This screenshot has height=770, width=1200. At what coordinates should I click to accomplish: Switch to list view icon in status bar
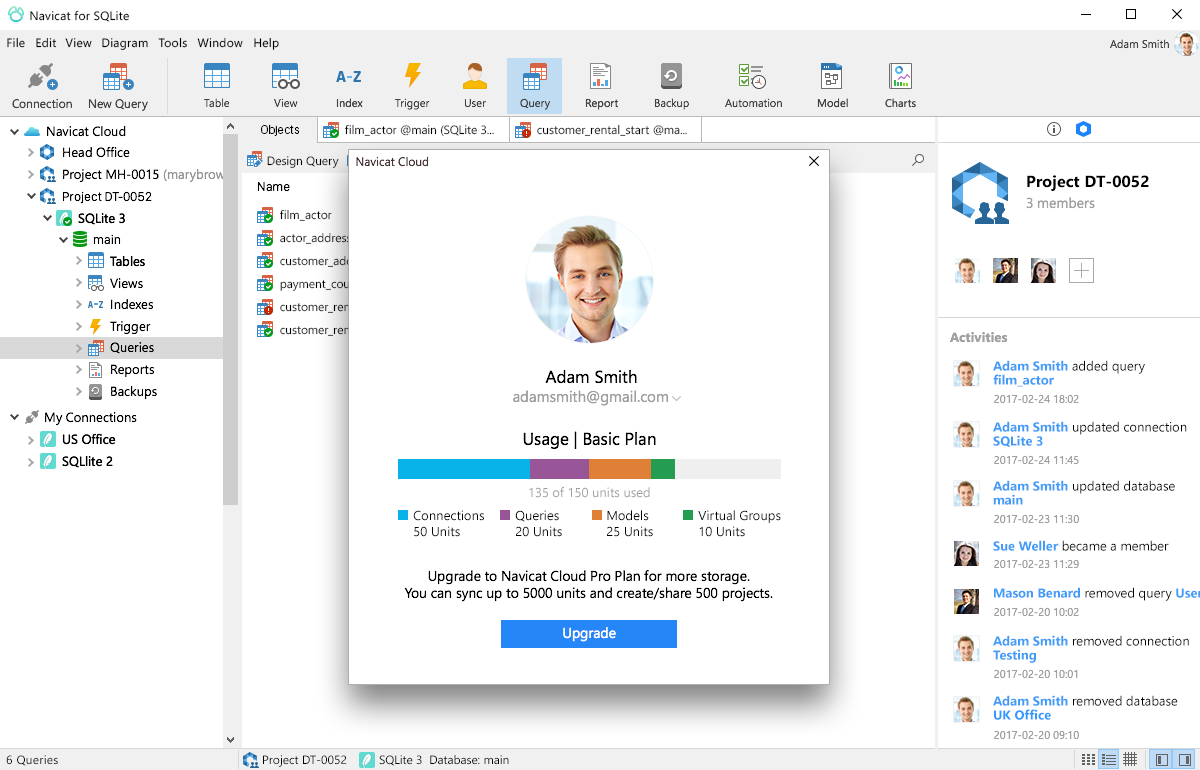click(1088, 760)
